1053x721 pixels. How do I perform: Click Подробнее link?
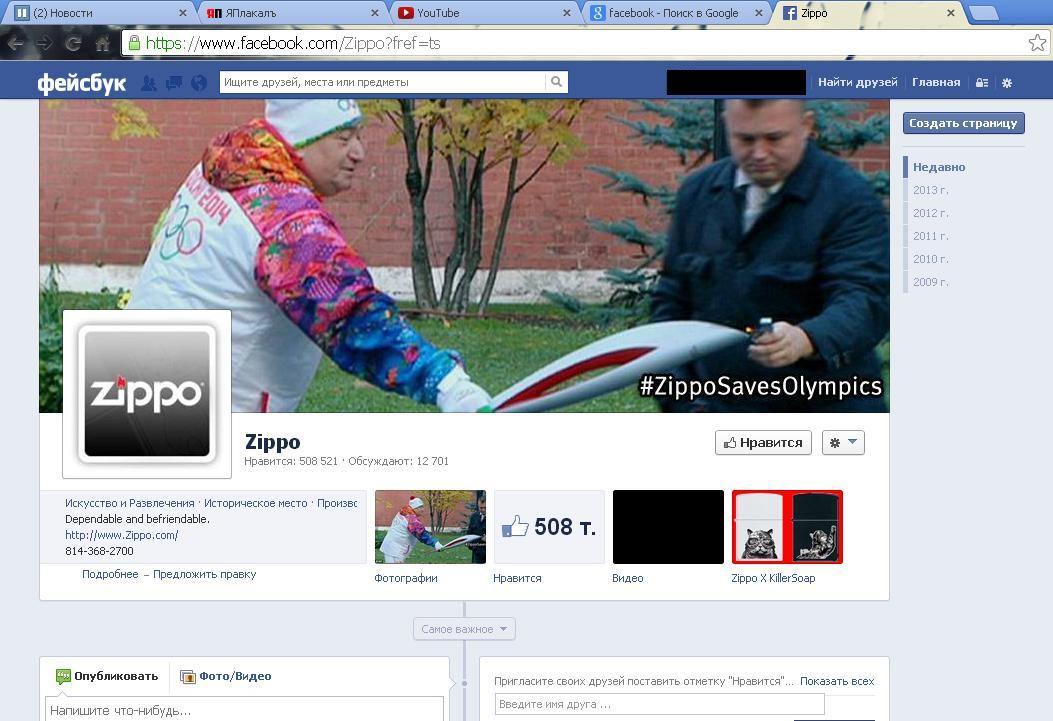pos(110,574)
